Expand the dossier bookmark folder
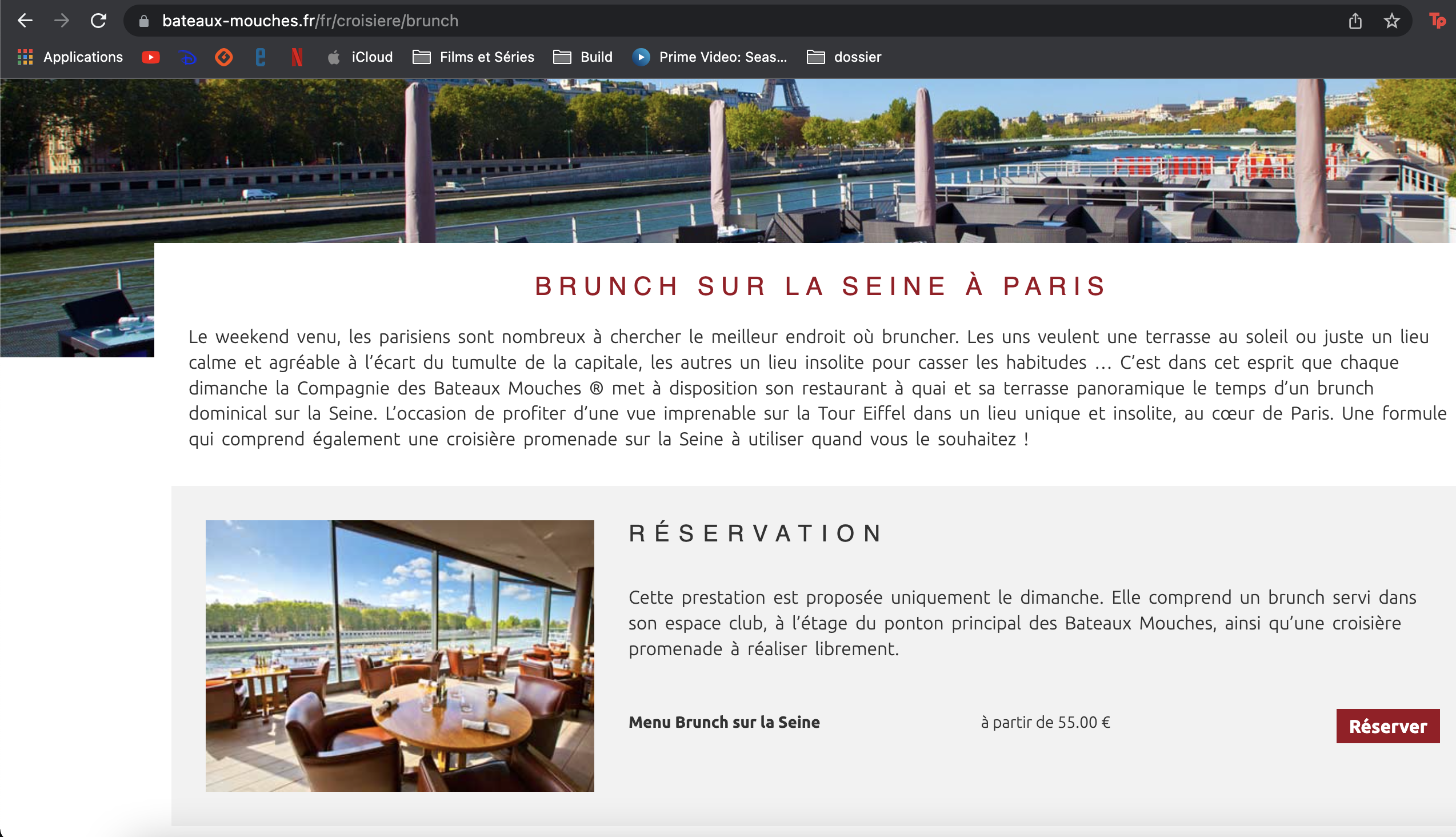 pyautogui.click(x=843, y=57)
